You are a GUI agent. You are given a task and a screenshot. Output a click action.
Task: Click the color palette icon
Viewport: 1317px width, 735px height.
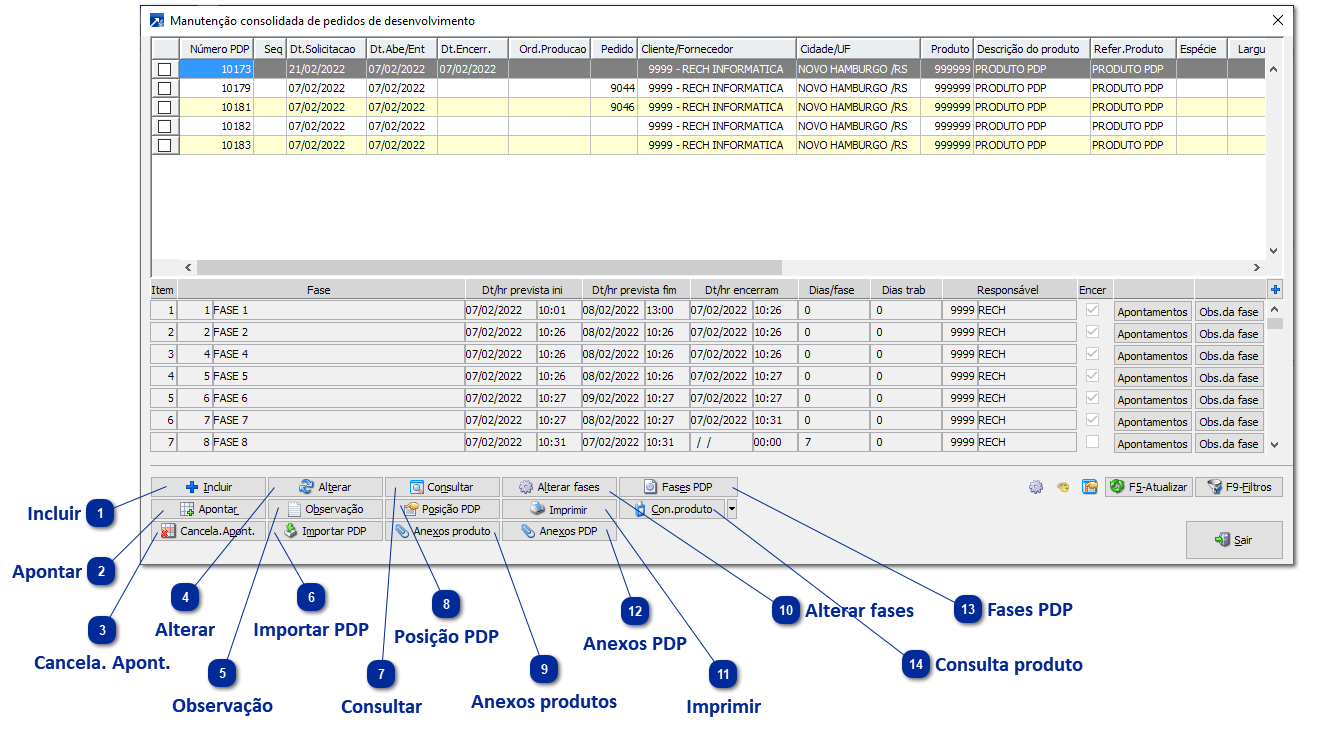(1063, 487)
